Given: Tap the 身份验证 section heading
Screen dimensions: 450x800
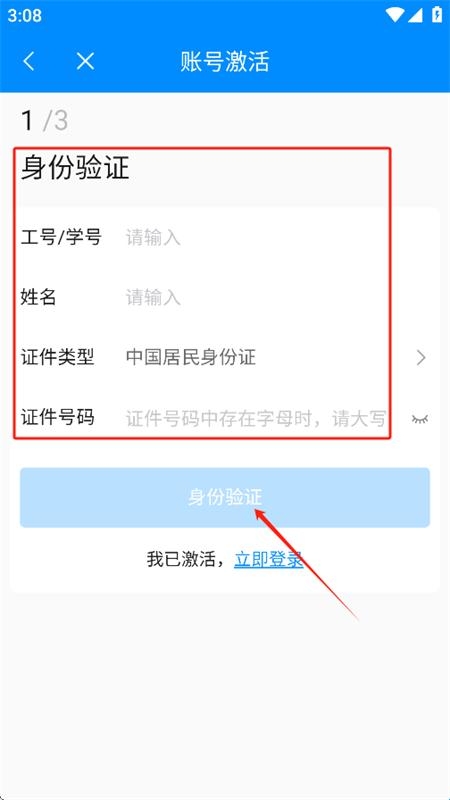Looking at the screenshot, I should (75, 168).
